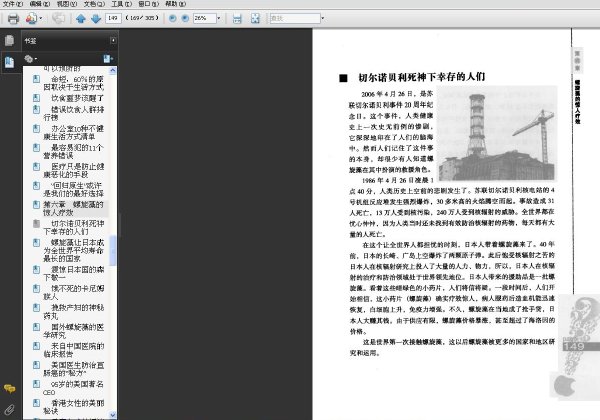Go to previous page with the up arrow
Screen dimensions: 600x420
(x=80, y=18)
